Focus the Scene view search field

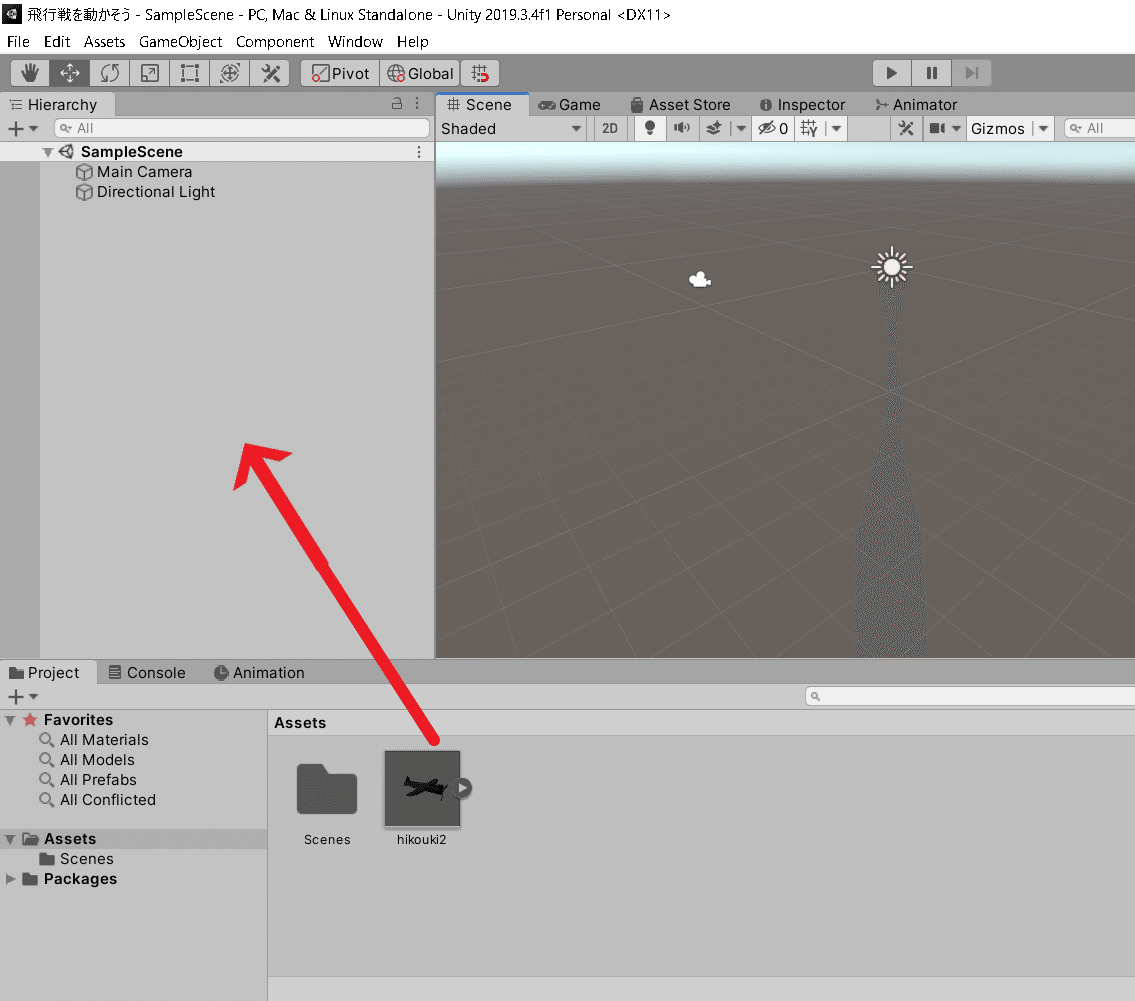pos(1100,128)
